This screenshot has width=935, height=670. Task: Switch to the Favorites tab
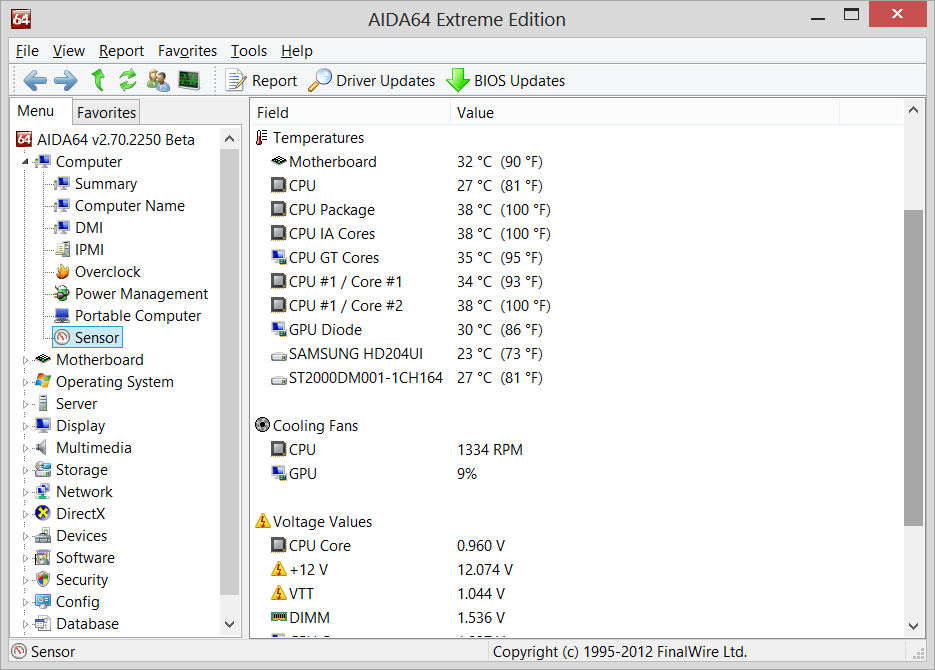[x=106, y=113]
